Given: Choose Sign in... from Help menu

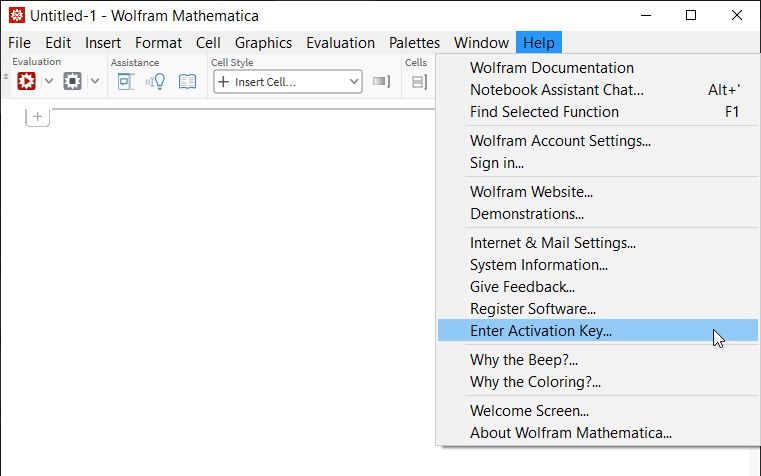Looking at the screenshot, I should tap(598, 163).
